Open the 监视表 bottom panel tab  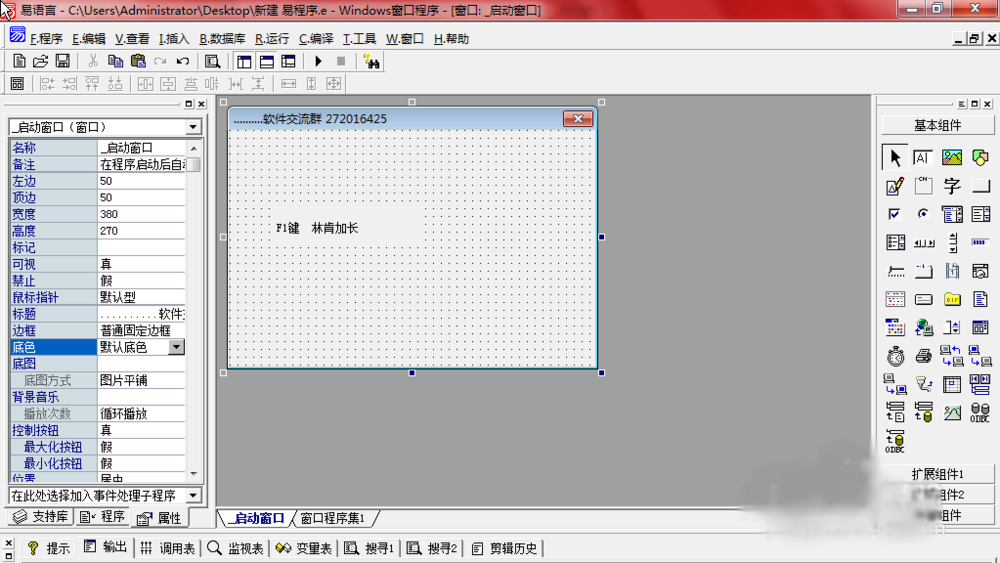(236, 548)
